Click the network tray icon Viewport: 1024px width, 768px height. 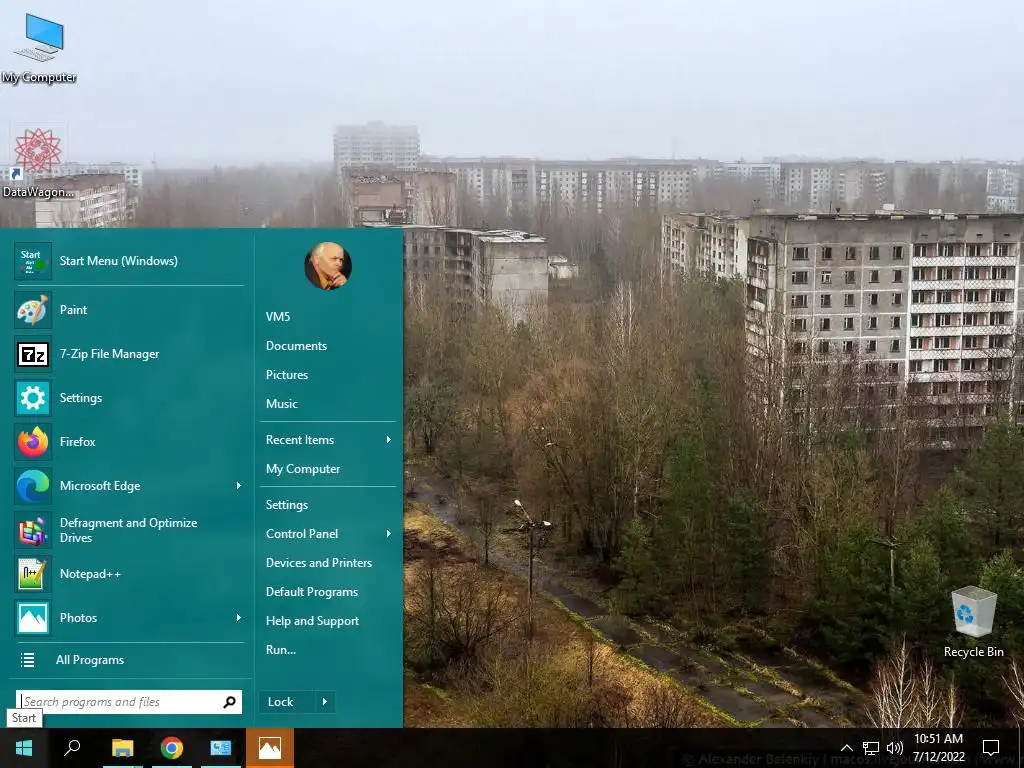point(871,748)
